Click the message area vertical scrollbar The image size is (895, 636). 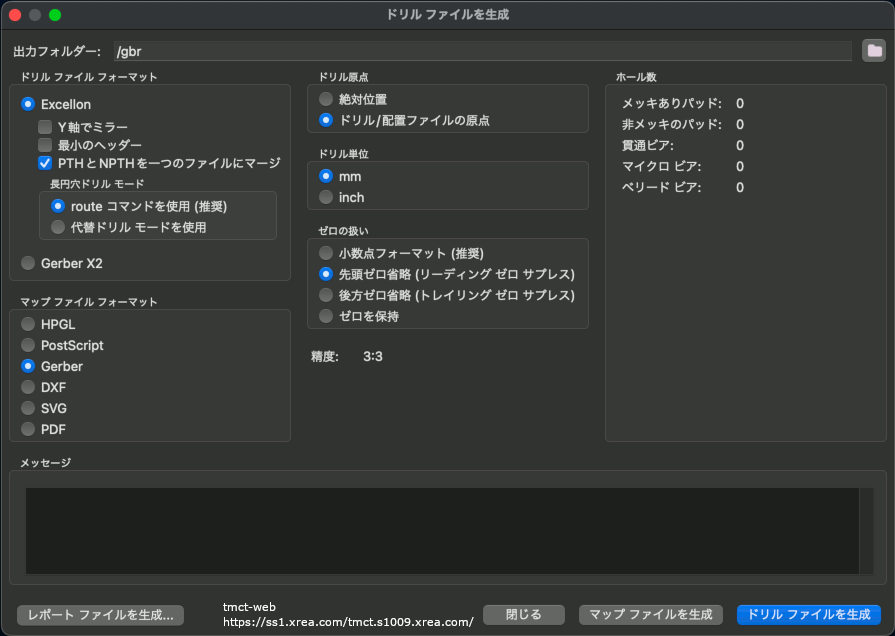(x=866, y=531)
